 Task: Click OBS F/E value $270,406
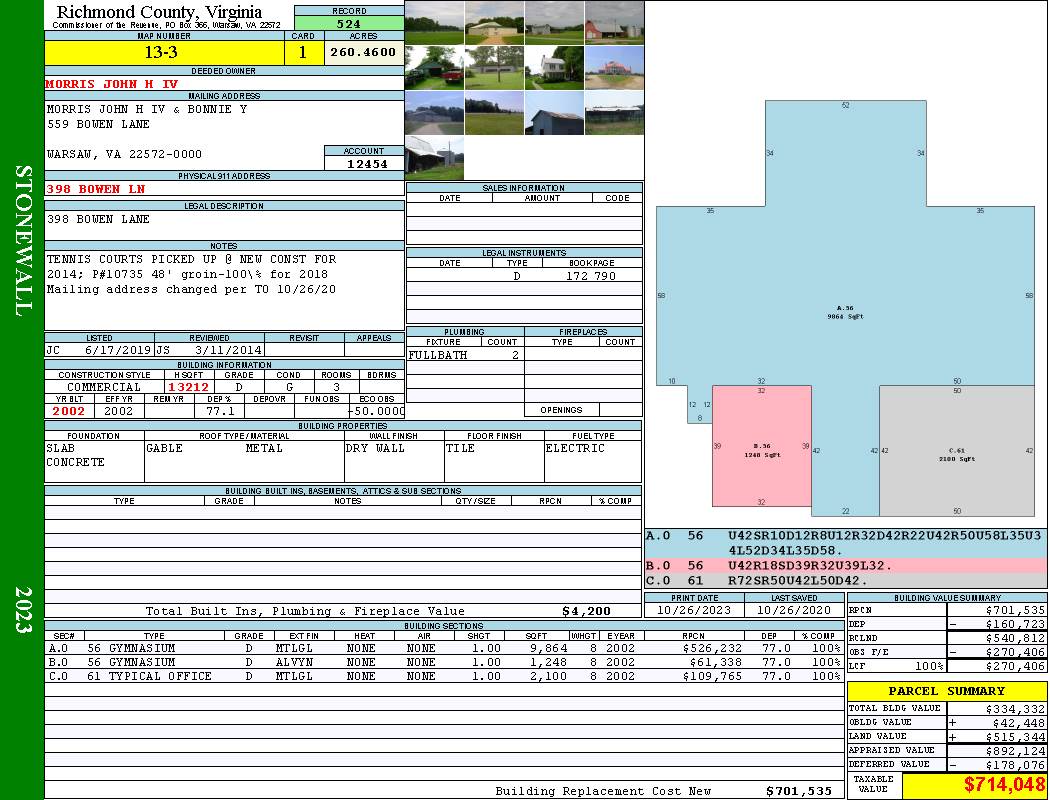click(1015, 652)
